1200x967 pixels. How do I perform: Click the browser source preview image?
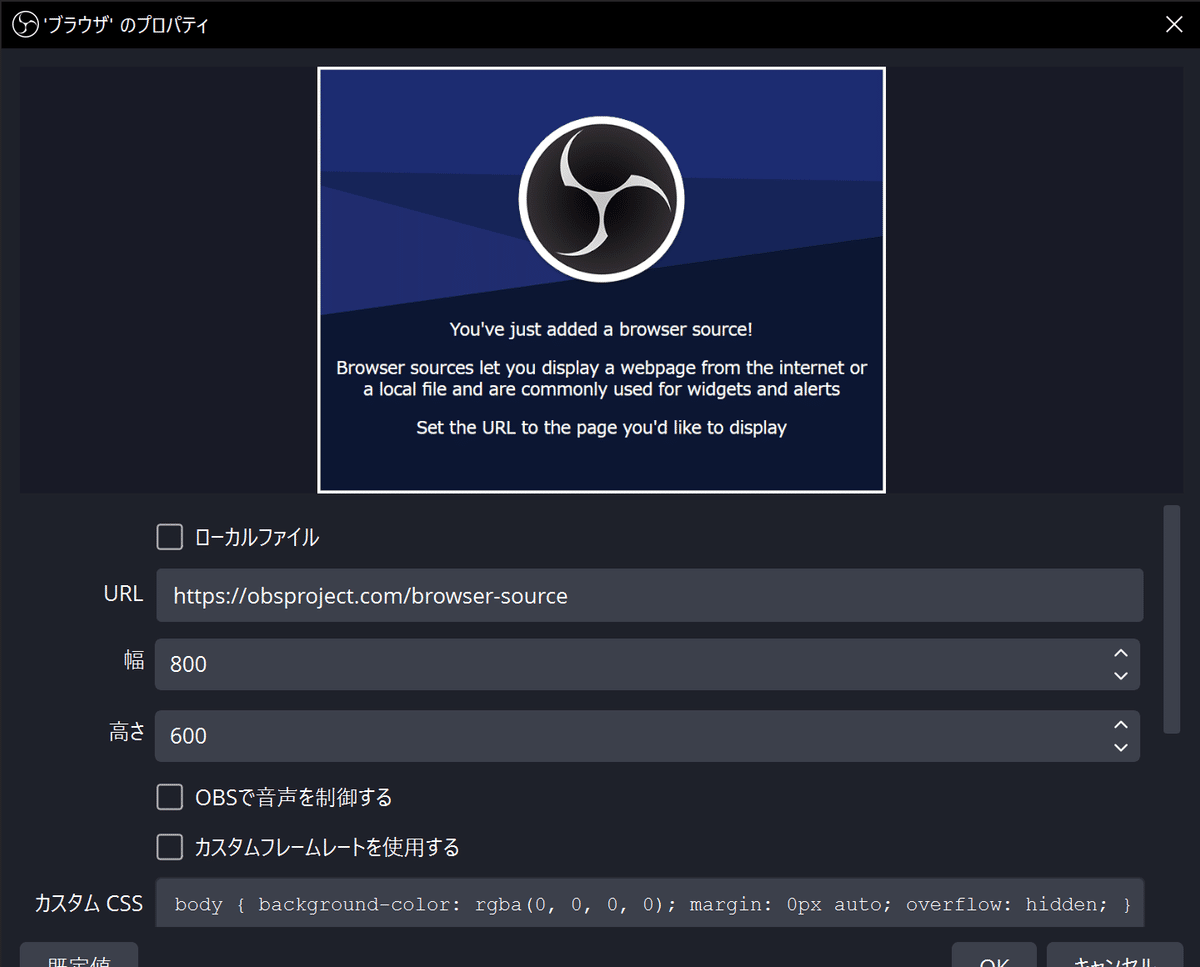tap(601, 280)
